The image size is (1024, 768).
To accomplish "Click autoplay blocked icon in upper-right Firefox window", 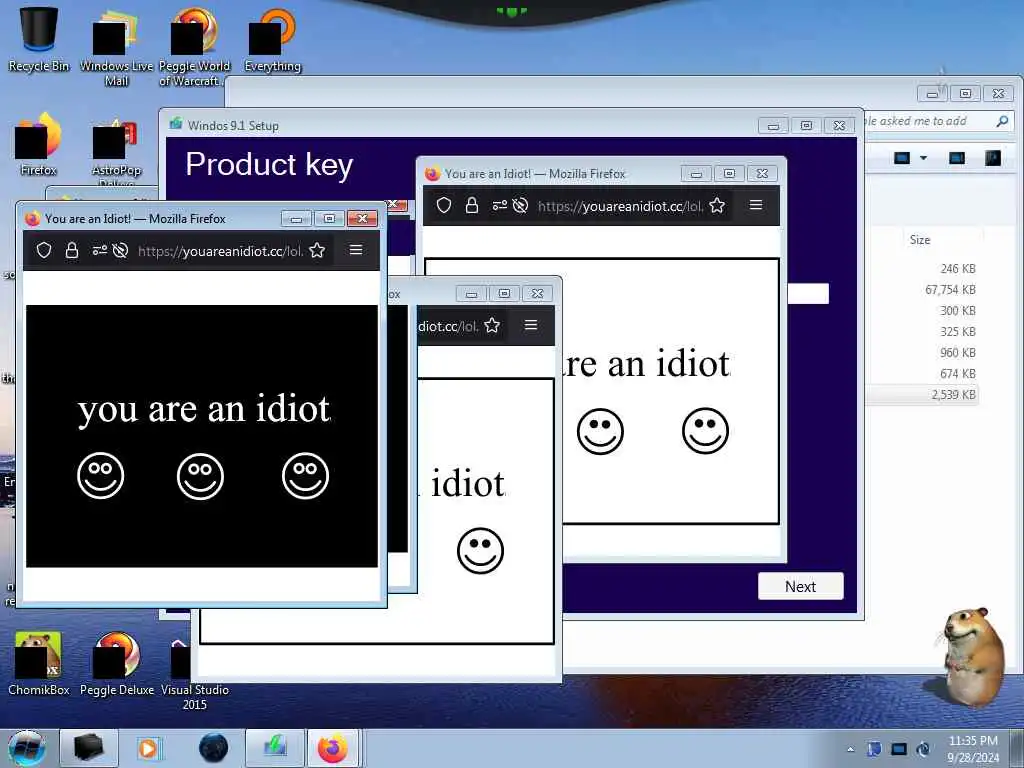I will pyautogui.click(x=520, y=206).
